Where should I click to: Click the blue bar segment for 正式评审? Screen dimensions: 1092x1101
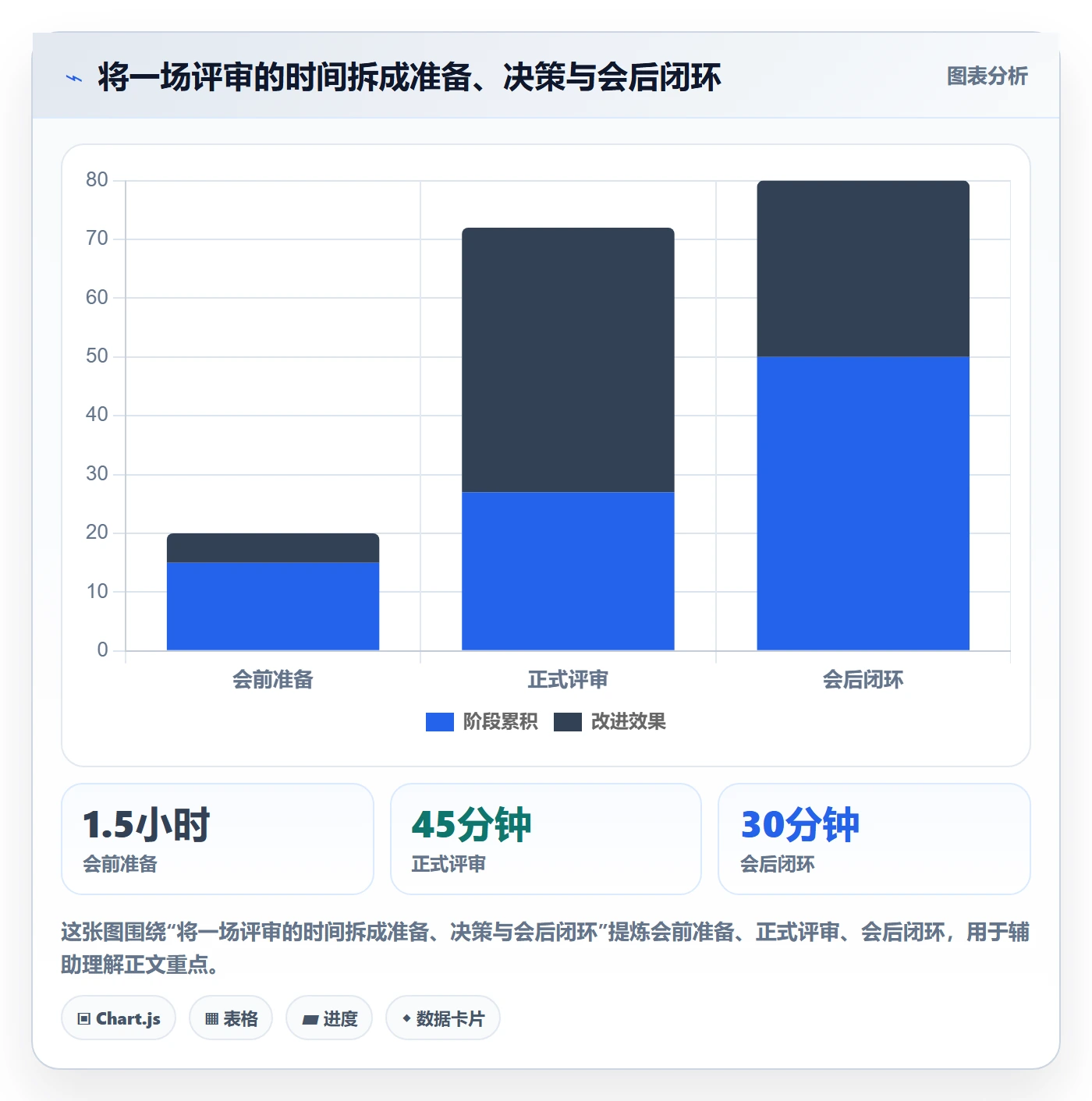(568, 571)
